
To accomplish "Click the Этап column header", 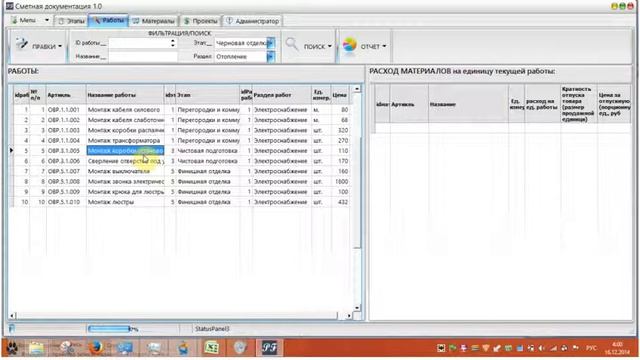I will tap(208, 95).
